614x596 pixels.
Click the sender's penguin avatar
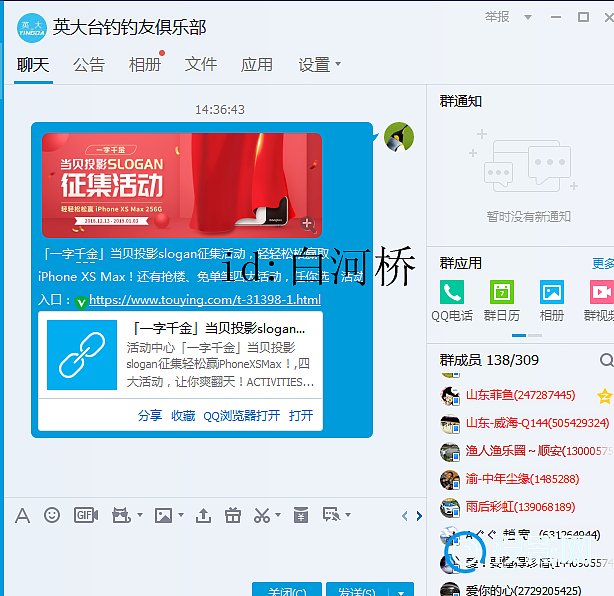[399, 137]
